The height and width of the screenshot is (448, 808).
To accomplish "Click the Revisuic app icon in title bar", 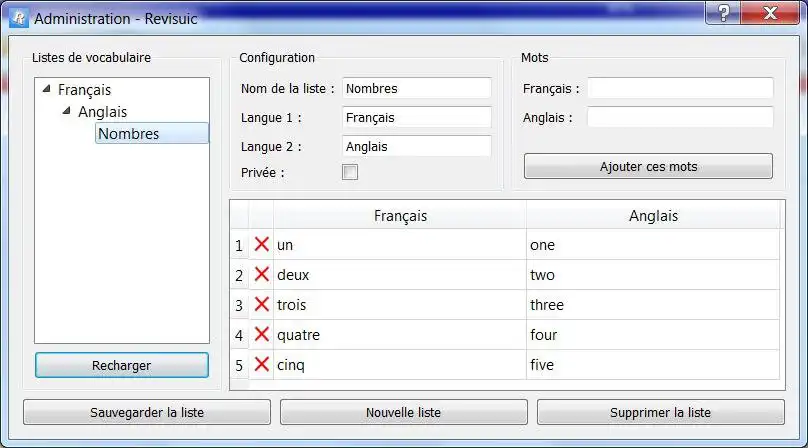I will 17,19.
